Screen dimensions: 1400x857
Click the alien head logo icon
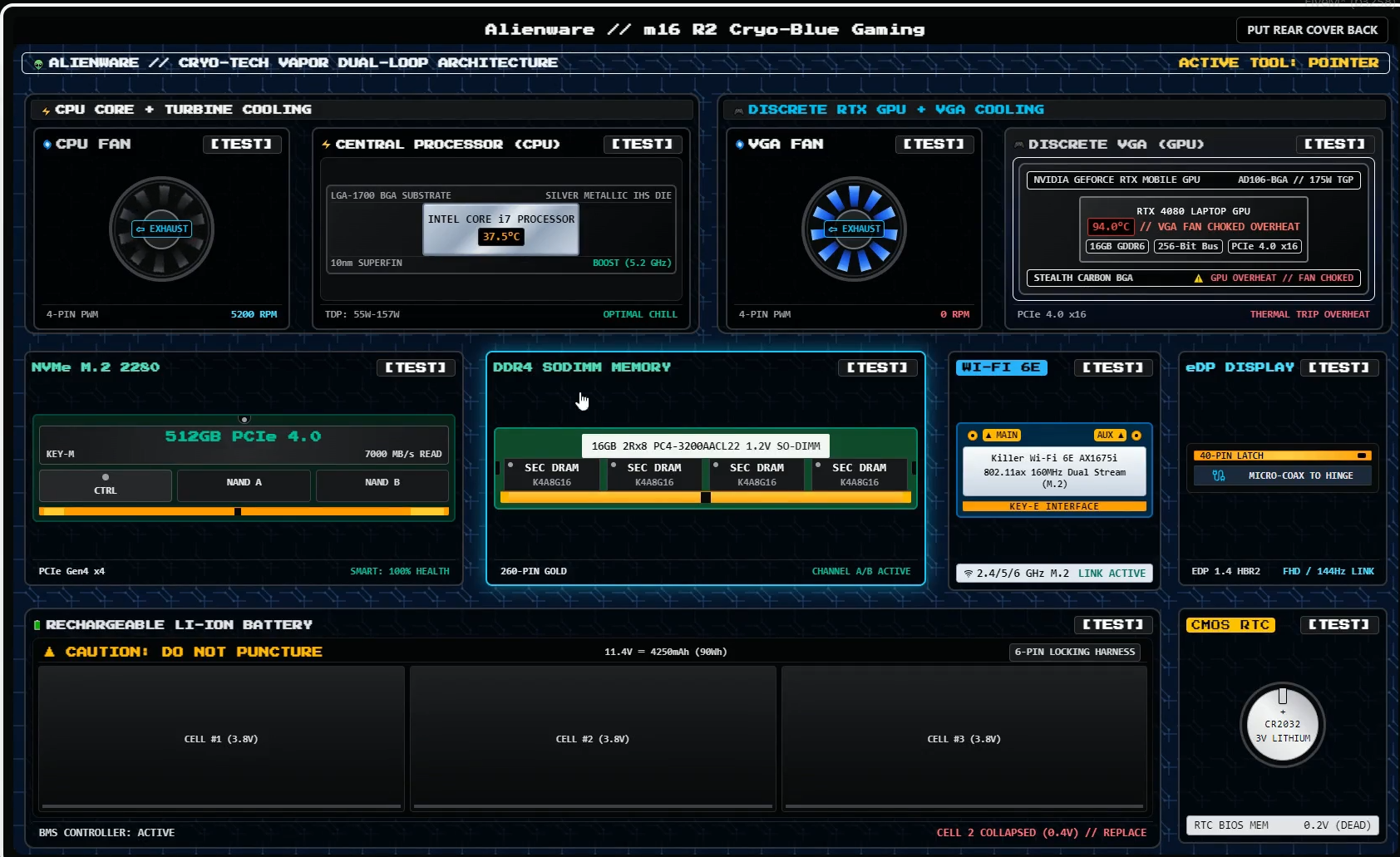pyautogui.click(x=38, y=63)
